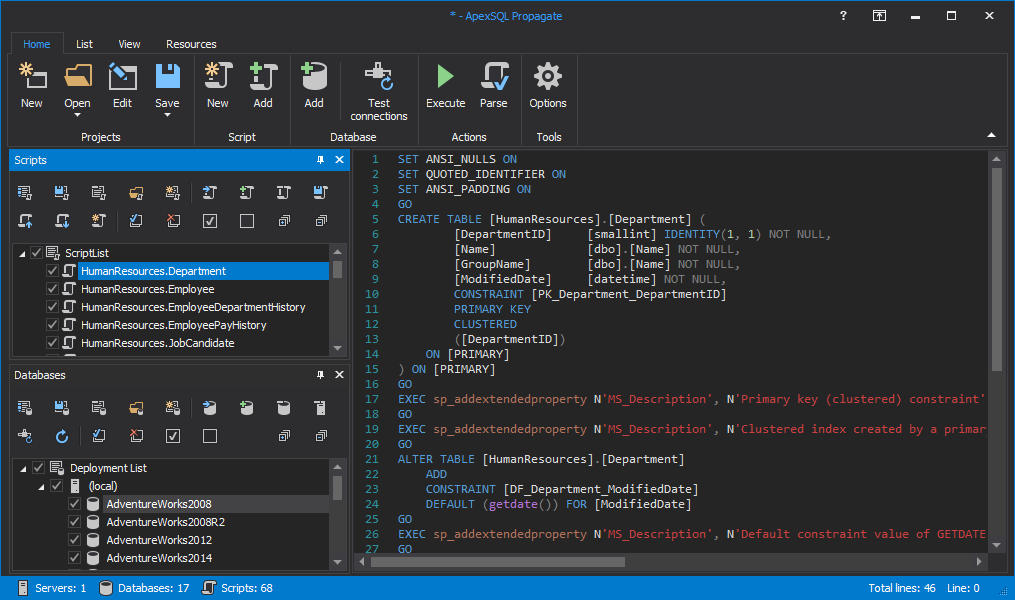The image size is (1015, 600).
Task: Parse the script from the Actions group
Action: (494, 85)
